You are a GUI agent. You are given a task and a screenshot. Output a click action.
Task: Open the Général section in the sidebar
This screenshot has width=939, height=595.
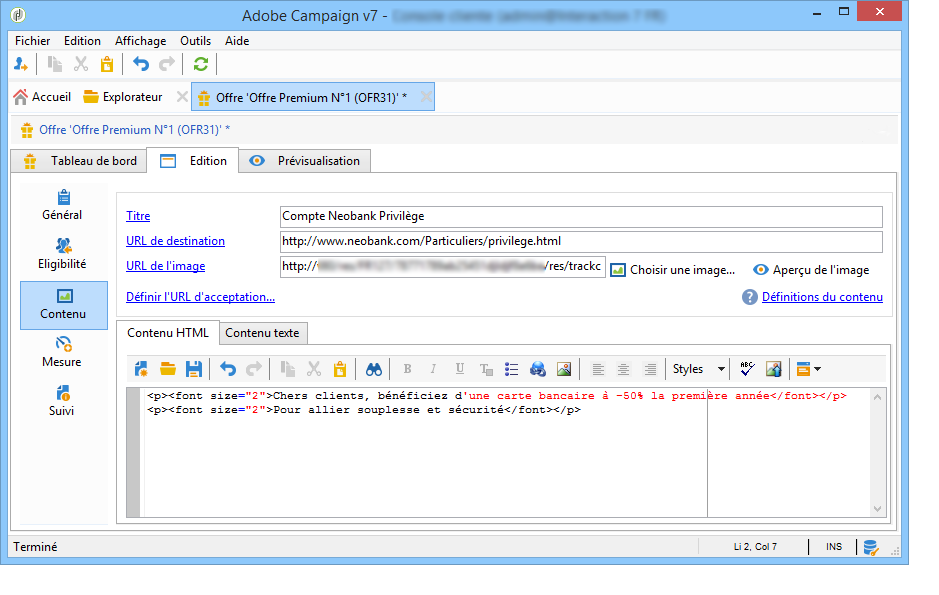[63, 205]
